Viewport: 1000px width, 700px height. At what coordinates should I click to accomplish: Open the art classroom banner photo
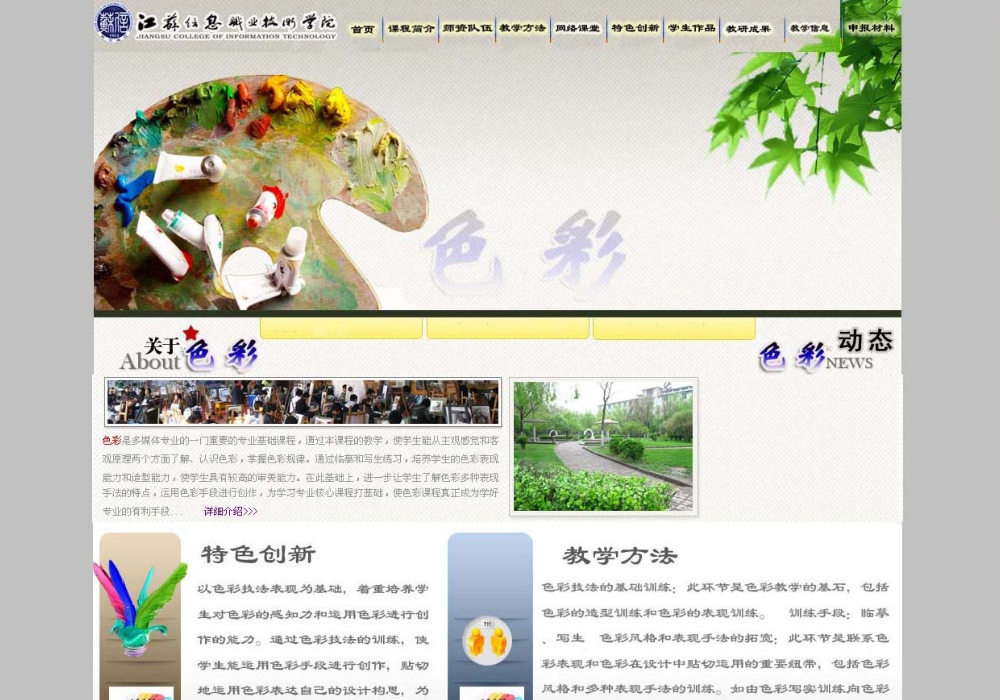click(x=303, y=402)
